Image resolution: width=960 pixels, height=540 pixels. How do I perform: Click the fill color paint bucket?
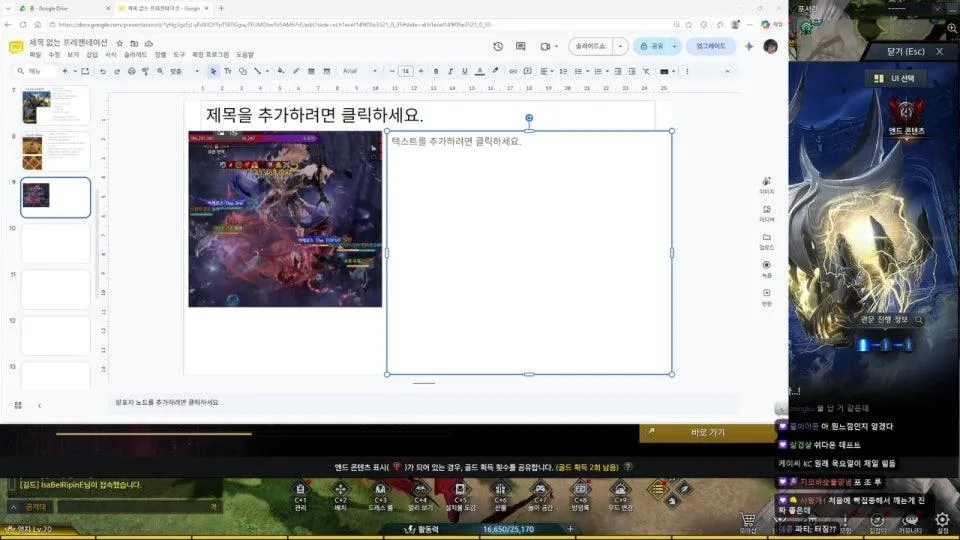point(280,72)
